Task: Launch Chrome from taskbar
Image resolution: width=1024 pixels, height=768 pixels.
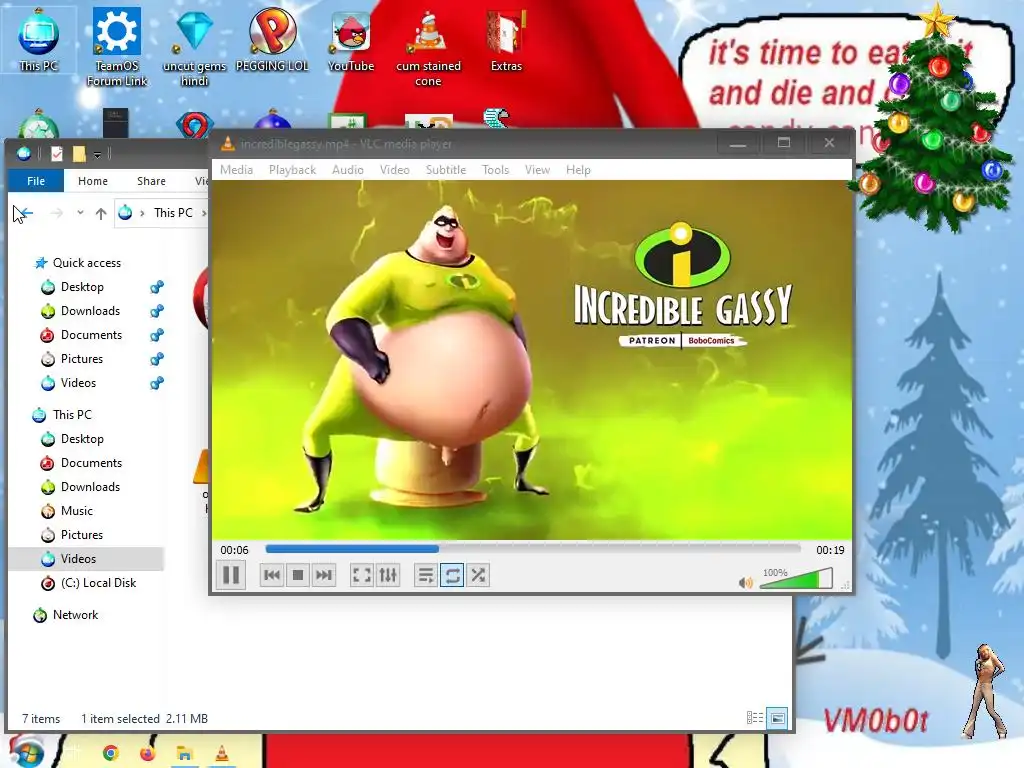Action: [x=110, y=754]
